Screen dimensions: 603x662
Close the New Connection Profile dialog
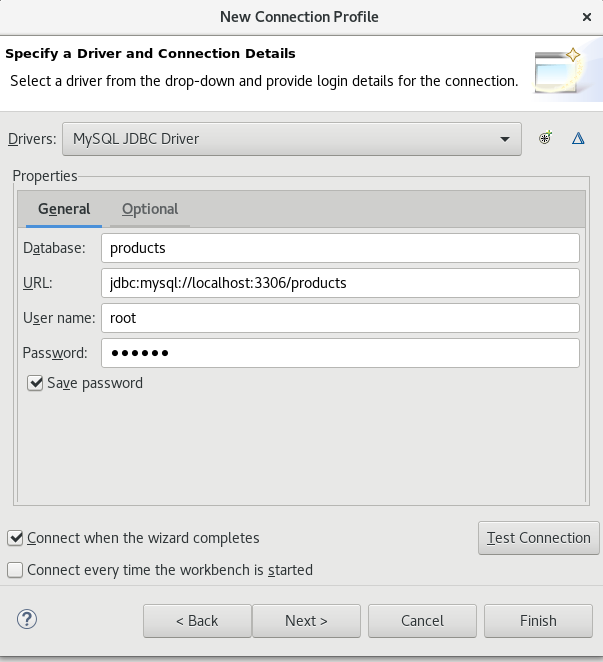coord(587,17)
